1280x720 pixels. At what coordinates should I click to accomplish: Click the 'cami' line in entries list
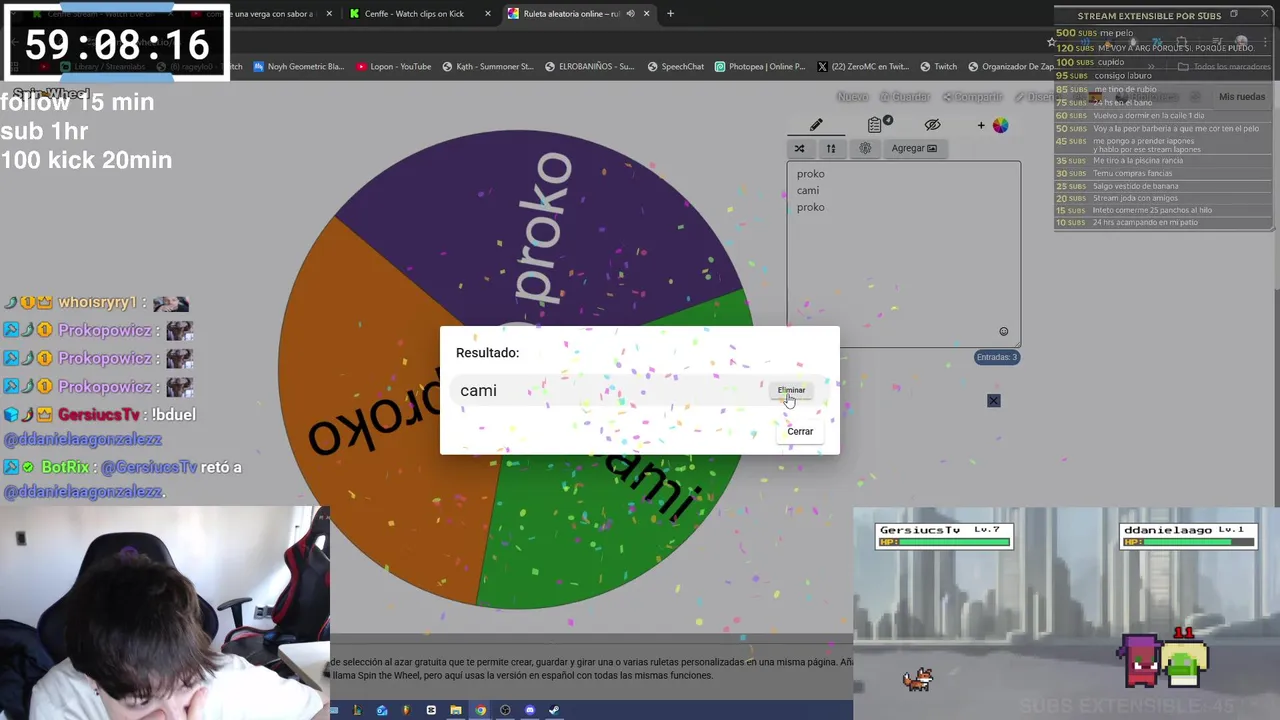click(x=808, y=190)
